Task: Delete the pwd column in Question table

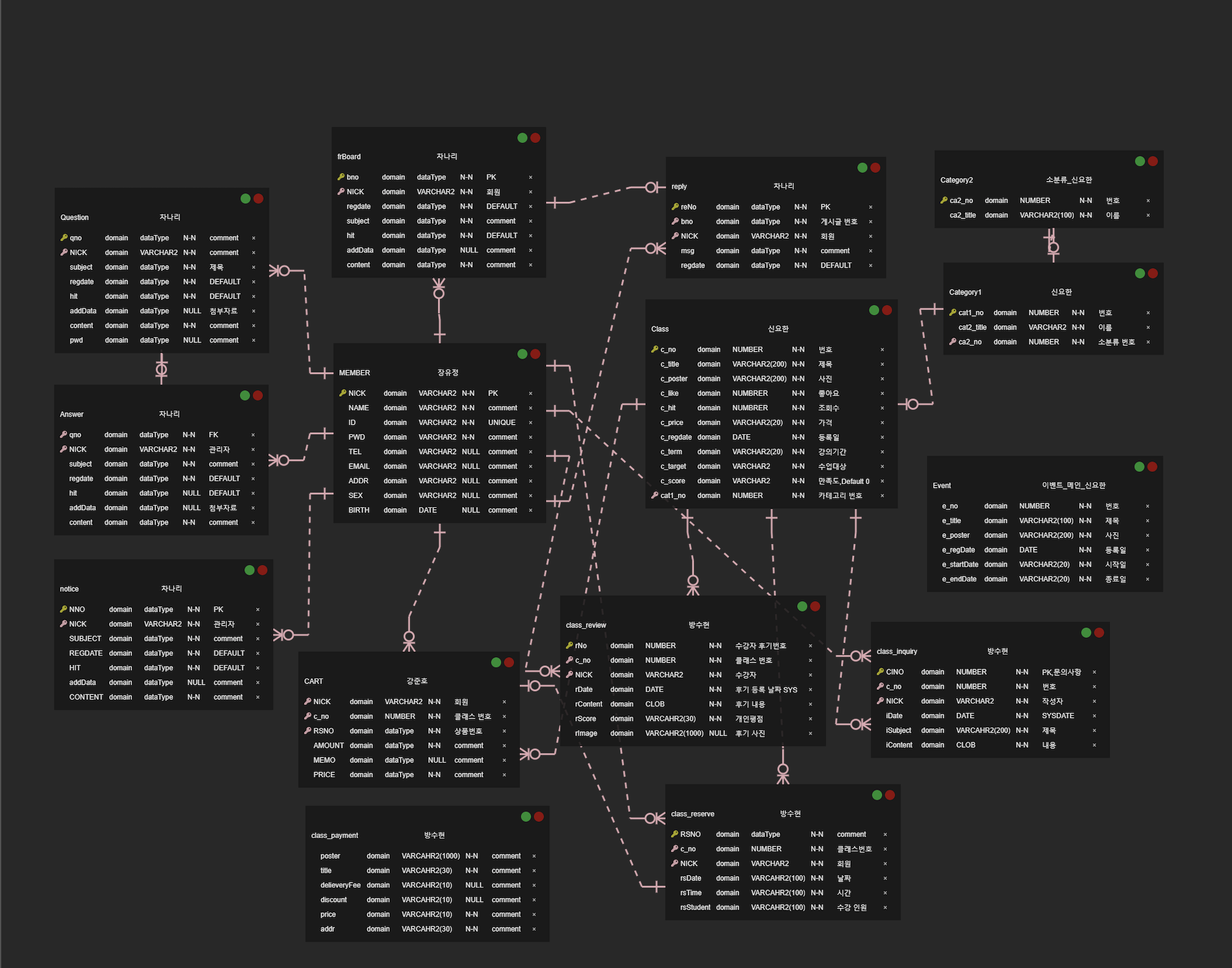Action: [253, 340]
